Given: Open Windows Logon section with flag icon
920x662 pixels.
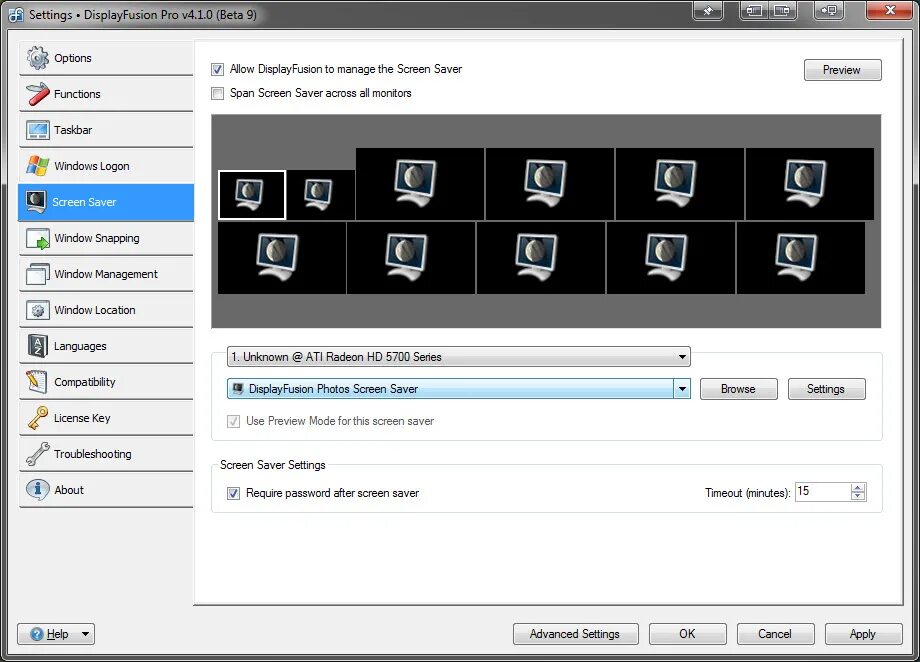Looking at the screenshot, I should click(106, 166).
